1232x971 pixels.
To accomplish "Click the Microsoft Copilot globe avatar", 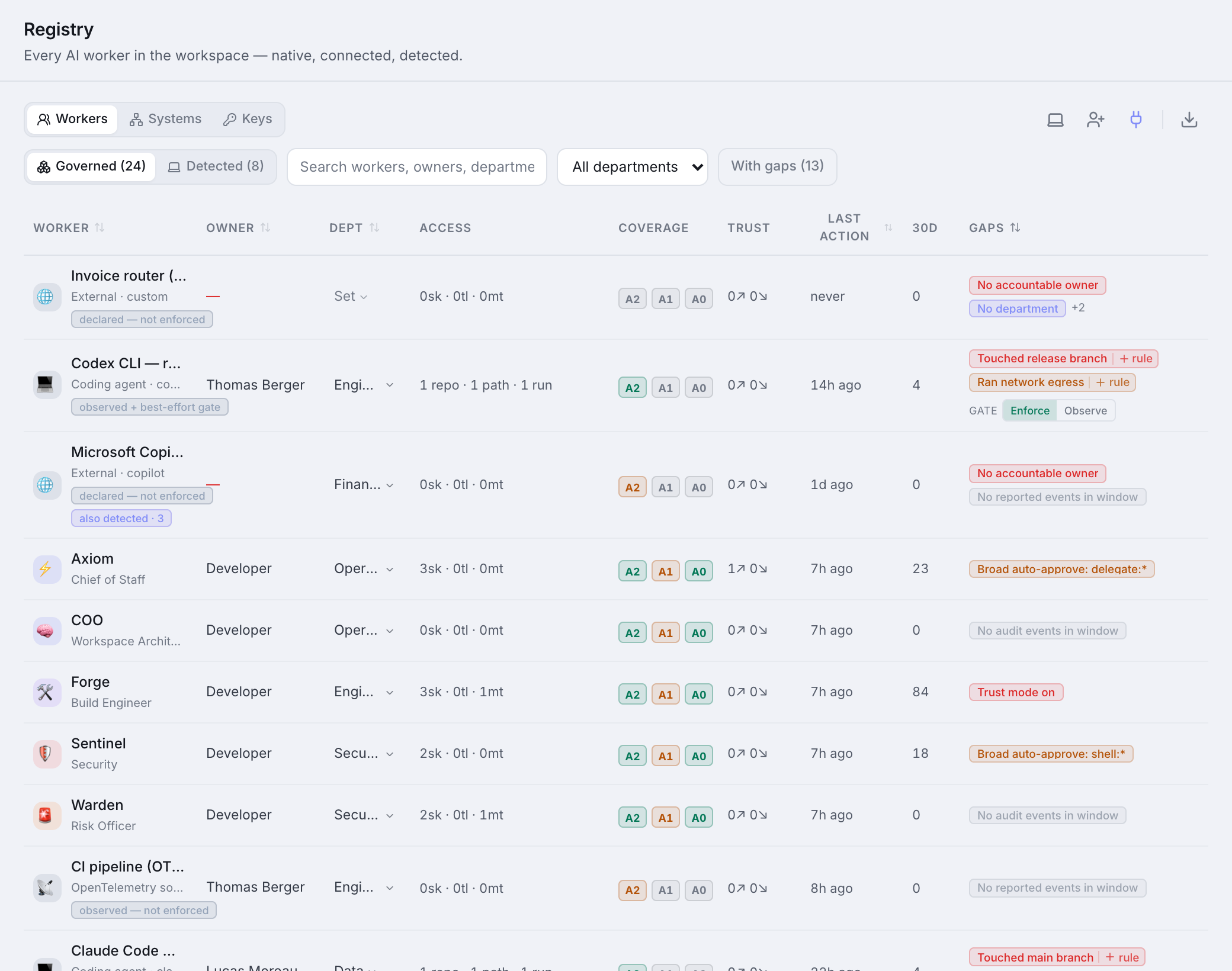I will click(x=46, y=485).
